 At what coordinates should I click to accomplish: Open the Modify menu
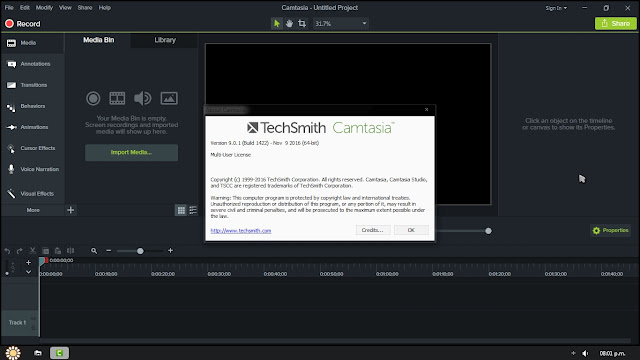[x=44, y=8]
